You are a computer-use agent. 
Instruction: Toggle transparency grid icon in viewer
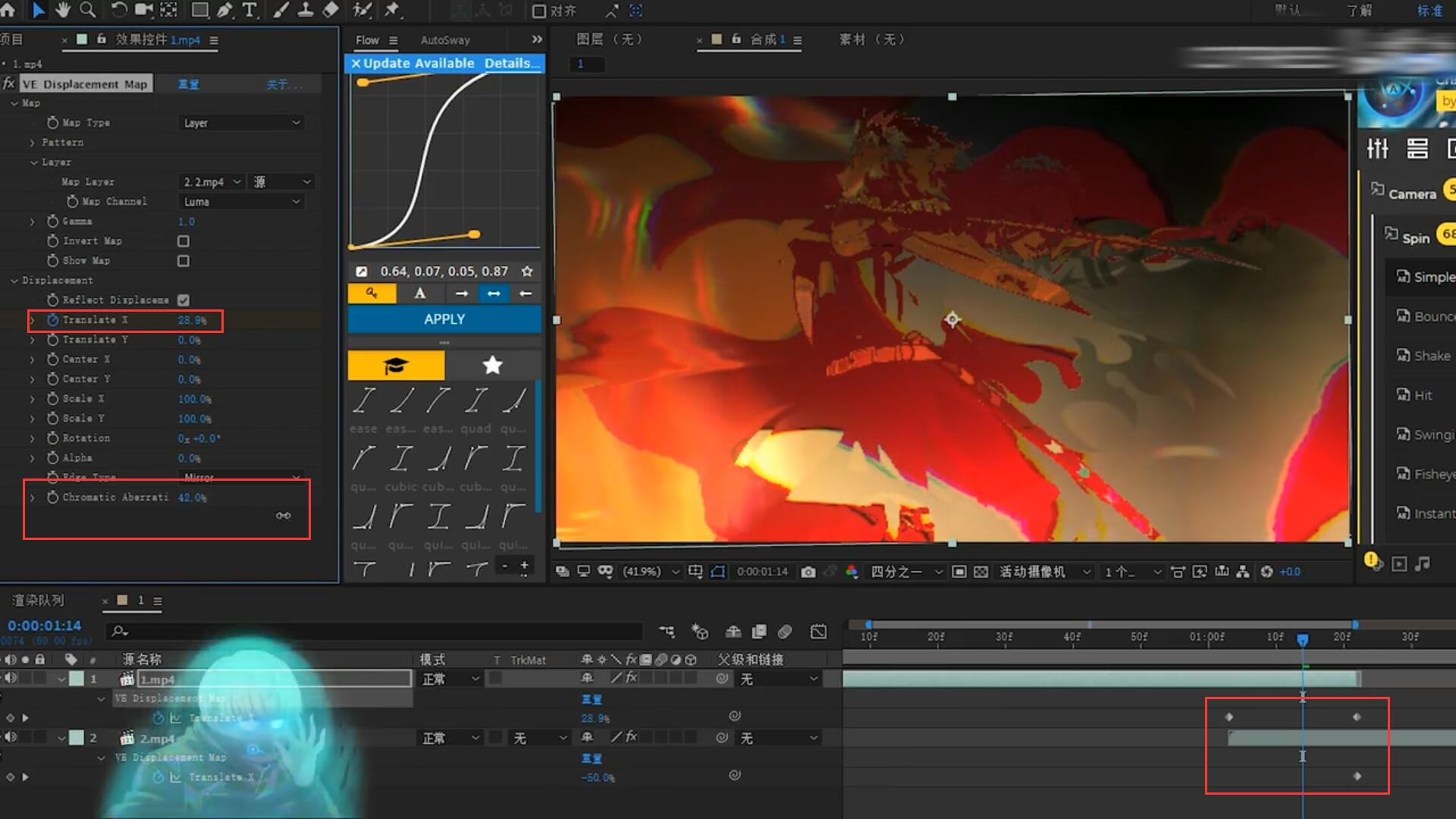click(x=981, y=572)
